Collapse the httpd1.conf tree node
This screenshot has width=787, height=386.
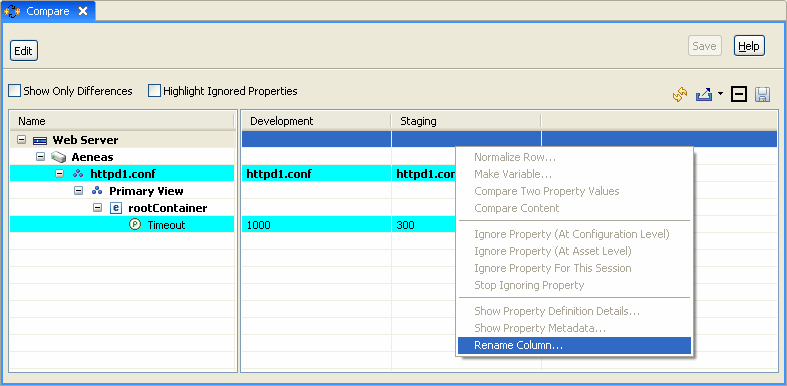pyautogui.click(x=60, y=174)
